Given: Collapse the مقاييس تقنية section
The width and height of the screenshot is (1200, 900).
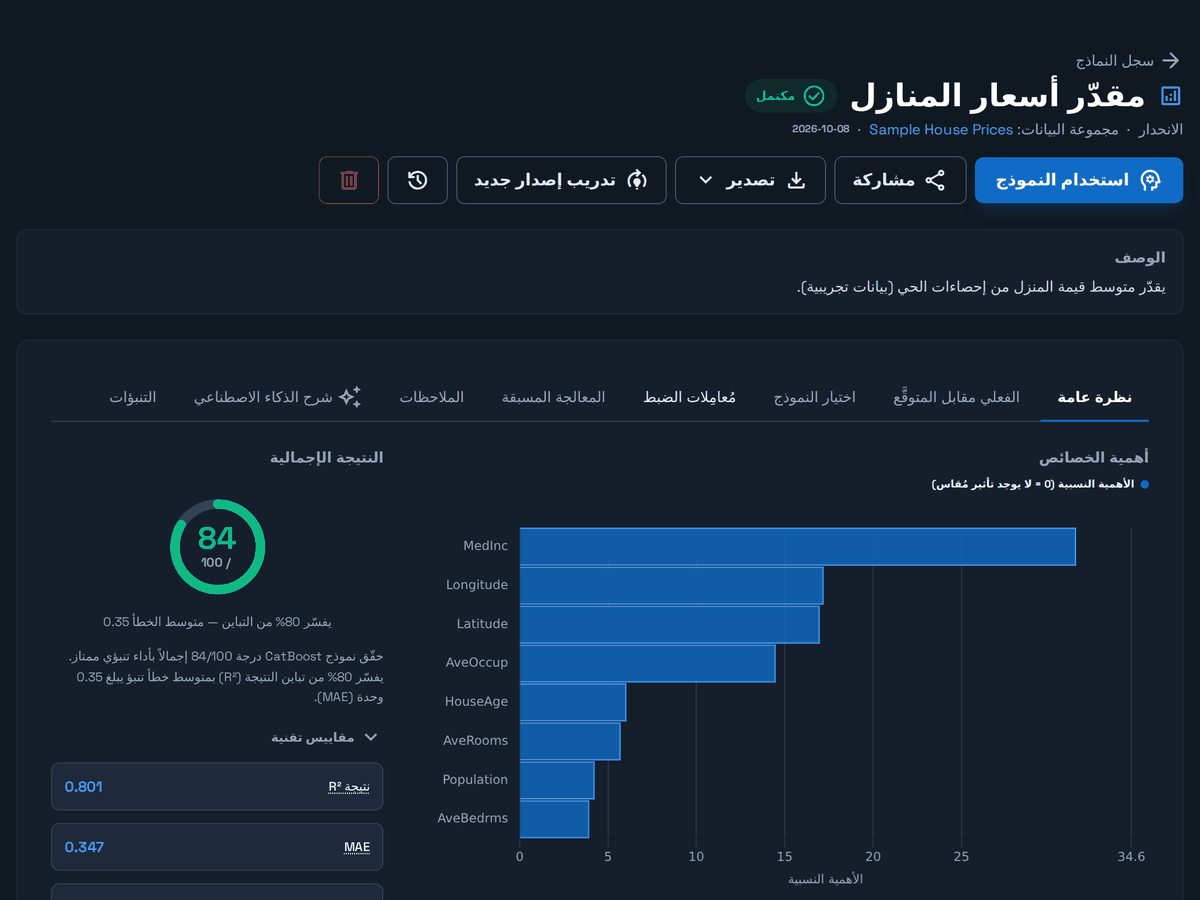Looking at the screenshot, I should [x=325, y=737].
